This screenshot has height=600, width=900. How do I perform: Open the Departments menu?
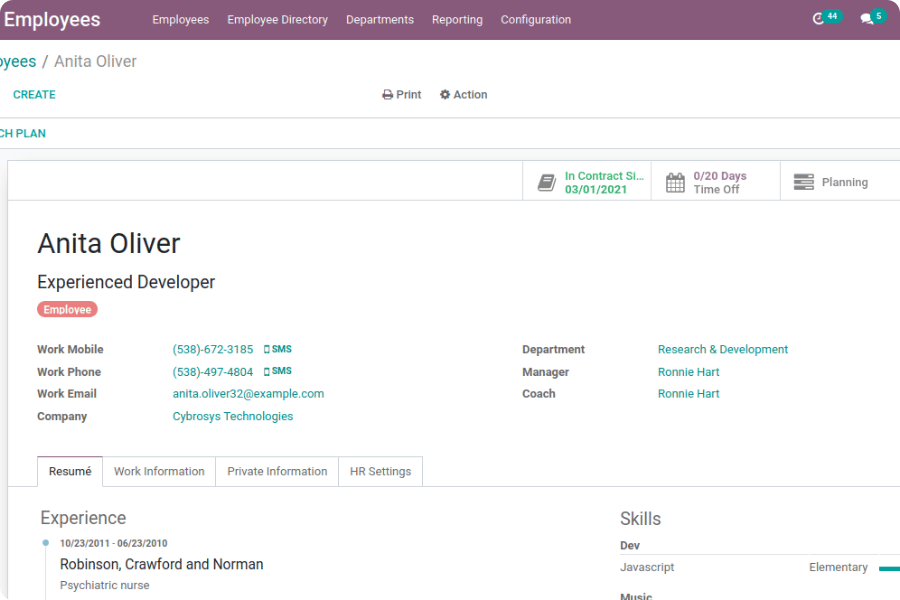click(x=379, y=20)
